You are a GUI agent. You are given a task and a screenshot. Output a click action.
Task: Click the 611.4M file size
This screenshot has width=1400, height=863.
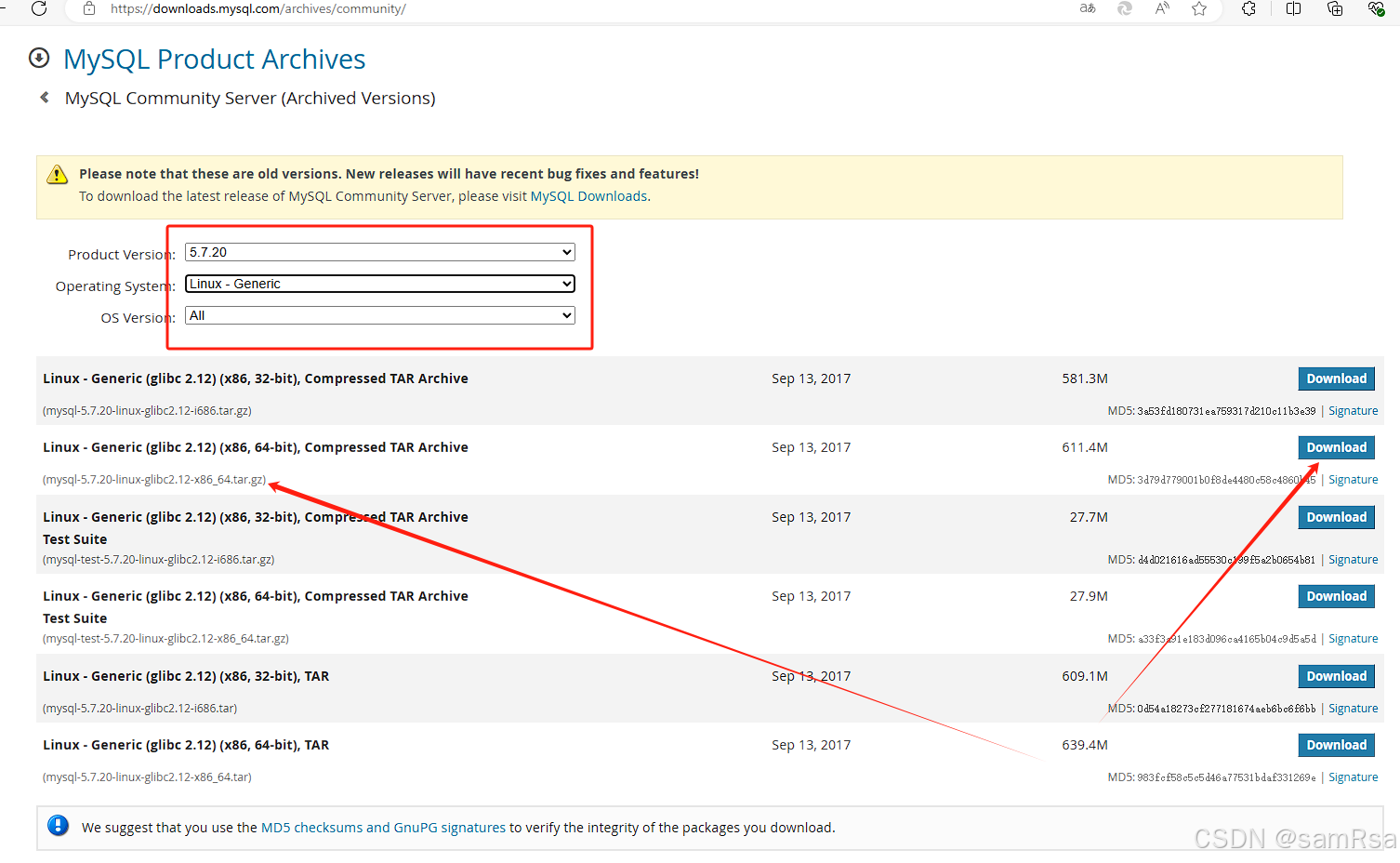coord(1085,447)
